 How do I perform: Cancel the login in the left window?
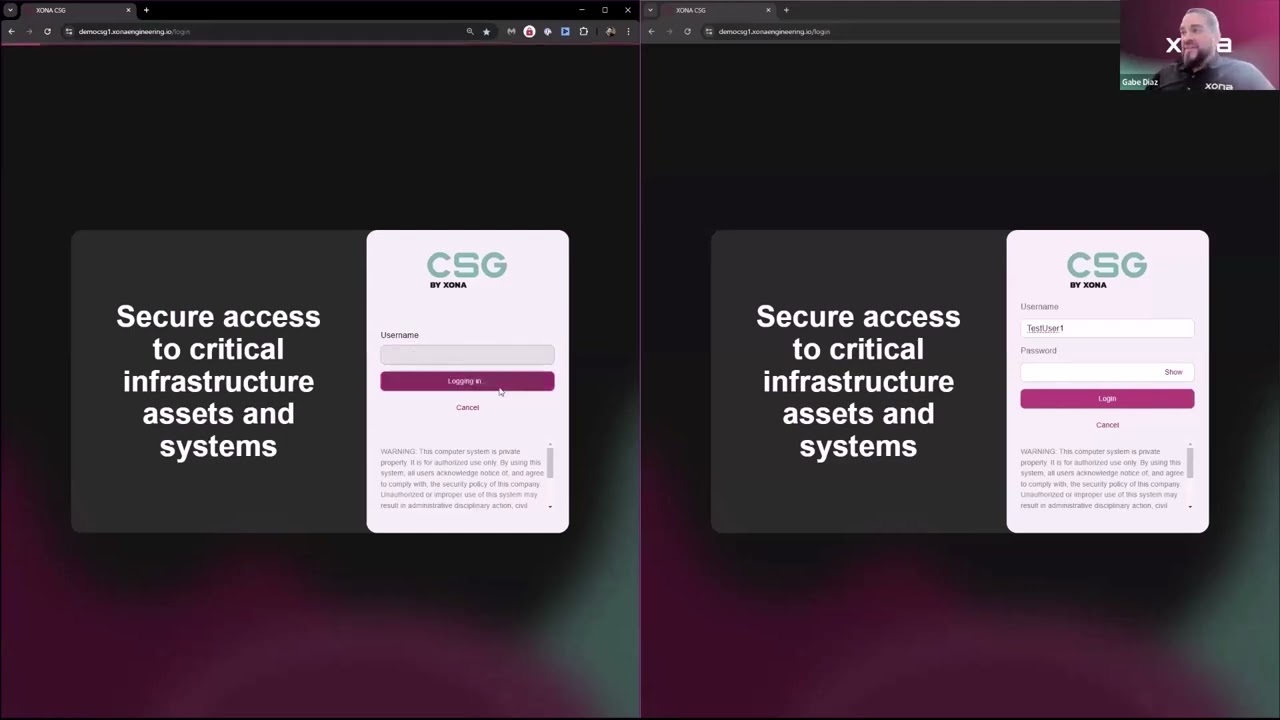tap(467, 407)
